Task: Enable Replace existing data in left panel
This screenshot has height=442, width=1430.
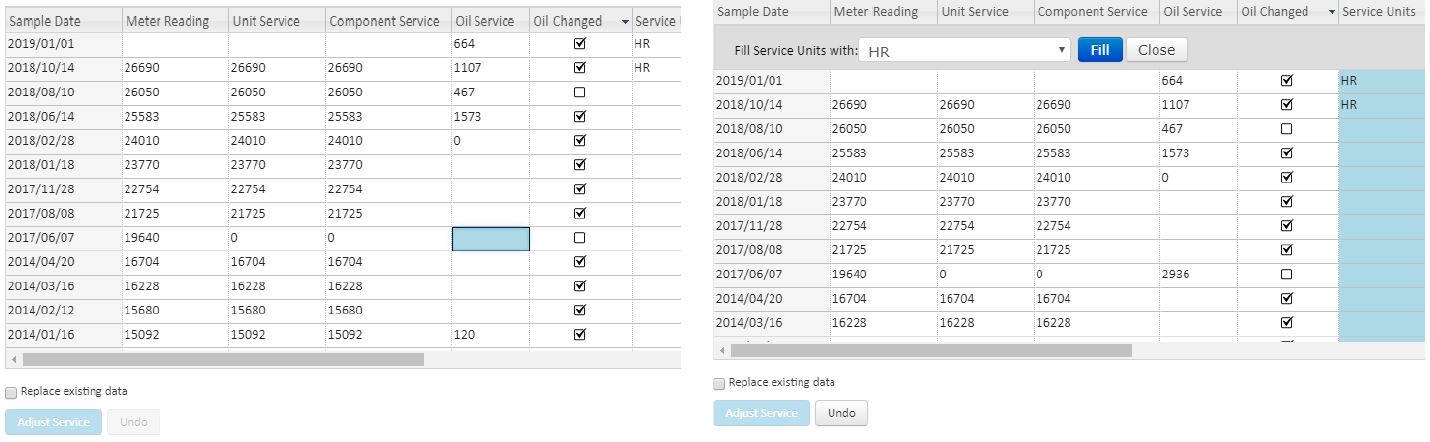Action: (11, 392)
